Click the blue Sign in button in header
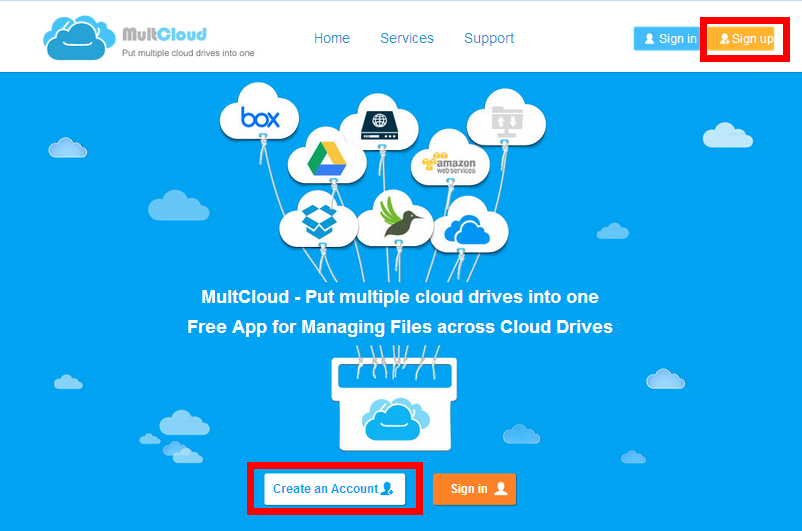This screenshot has height=531, width=802. pos(668,38)
